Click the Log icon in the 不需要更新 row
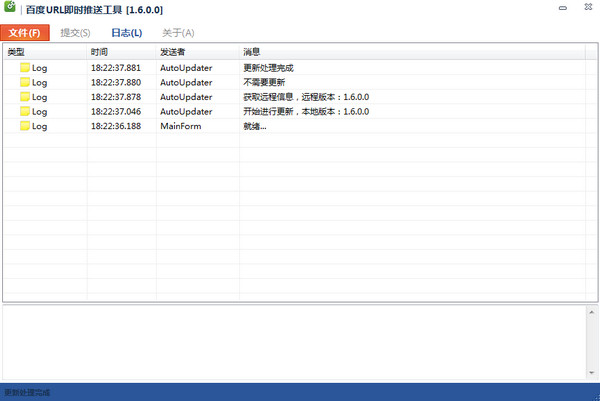600x401 pixels. click(x=25, y=82)
